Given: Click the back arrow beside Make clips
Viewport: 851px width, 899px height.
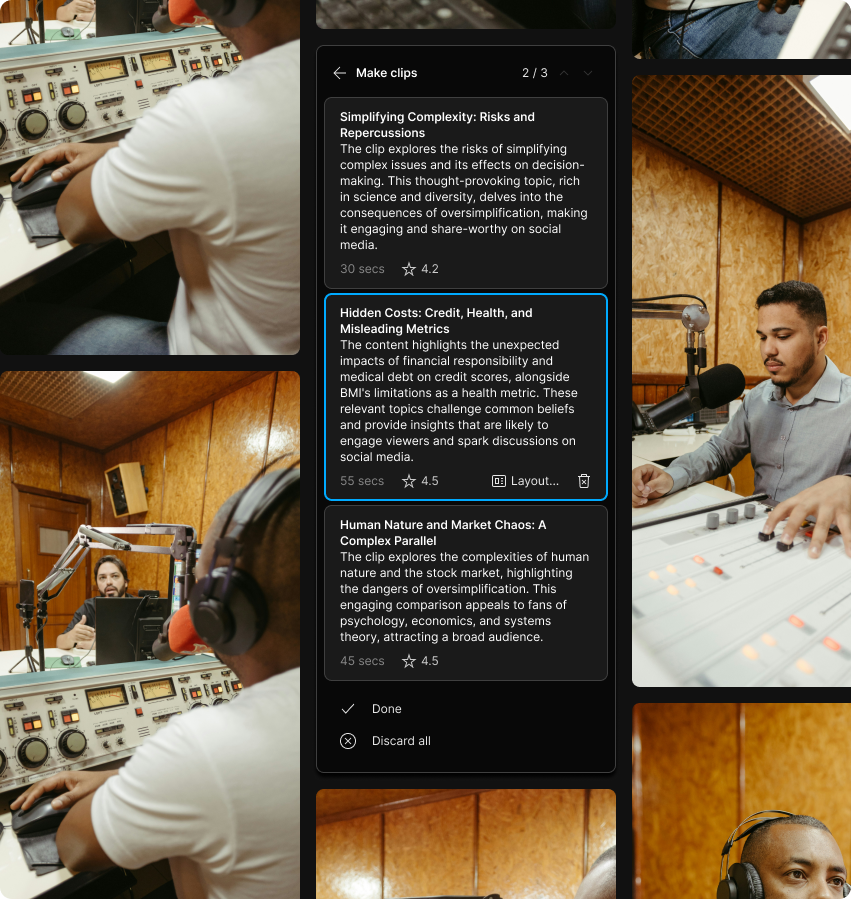Looking at the screenshot, I should pyautogui.click(x=339, y=73).
